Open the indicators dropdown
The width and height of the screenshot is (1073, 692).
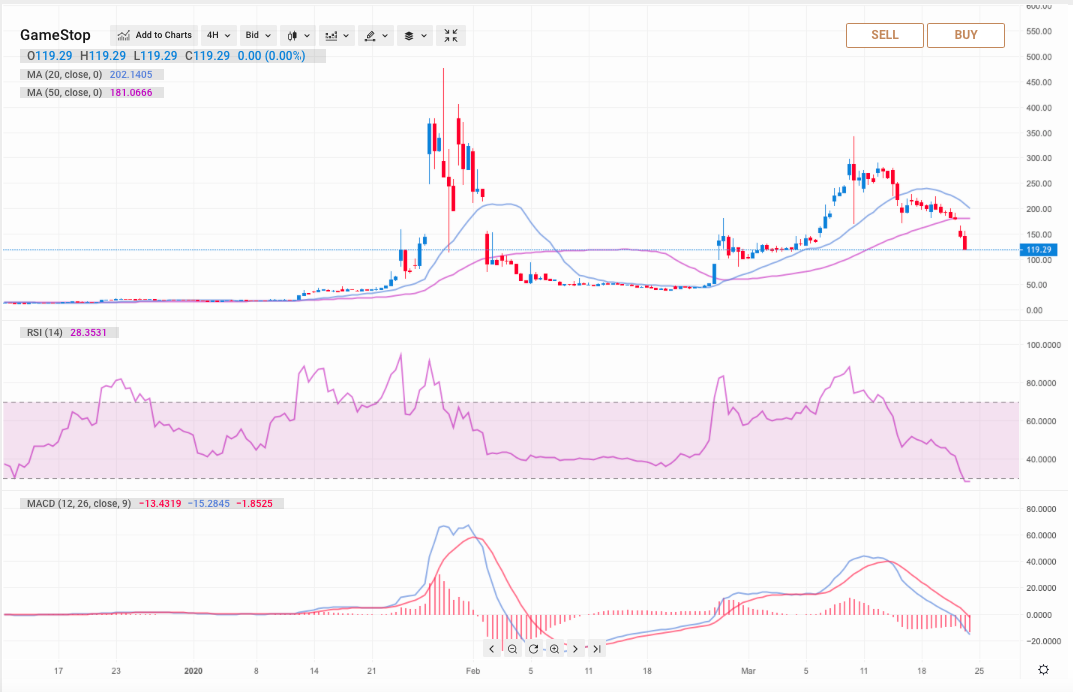337,35
